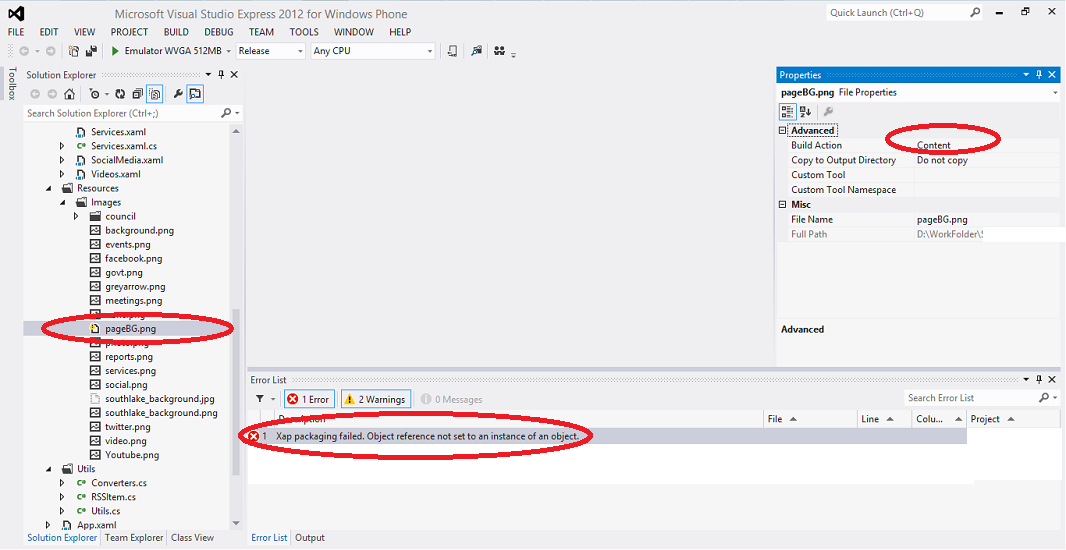Image resolution: width=1066 pixels, height=550 pixels.
Task: Open the Properties object selector dropdown
Action: click(x=1055, y=93)
